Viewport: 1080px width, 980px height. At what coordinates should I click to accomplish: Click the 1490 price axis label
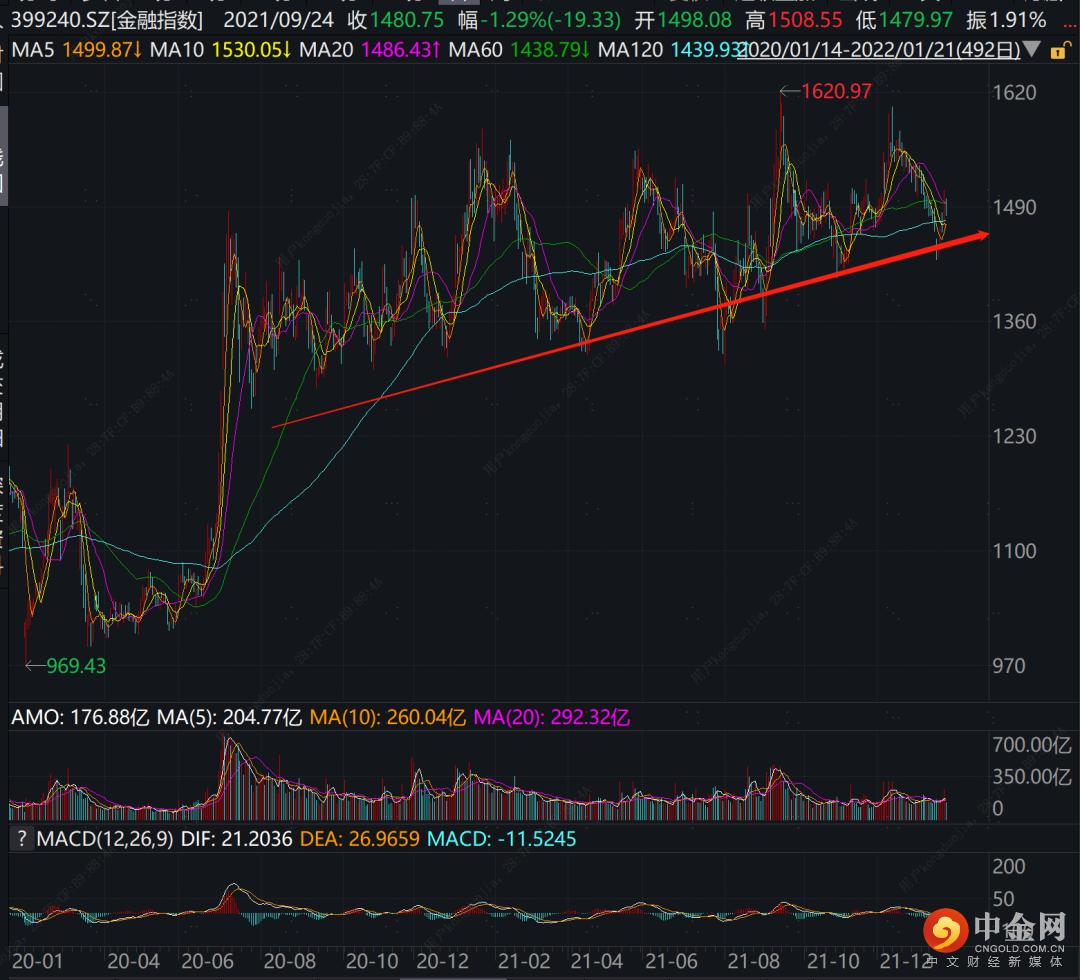point(1014,207)
